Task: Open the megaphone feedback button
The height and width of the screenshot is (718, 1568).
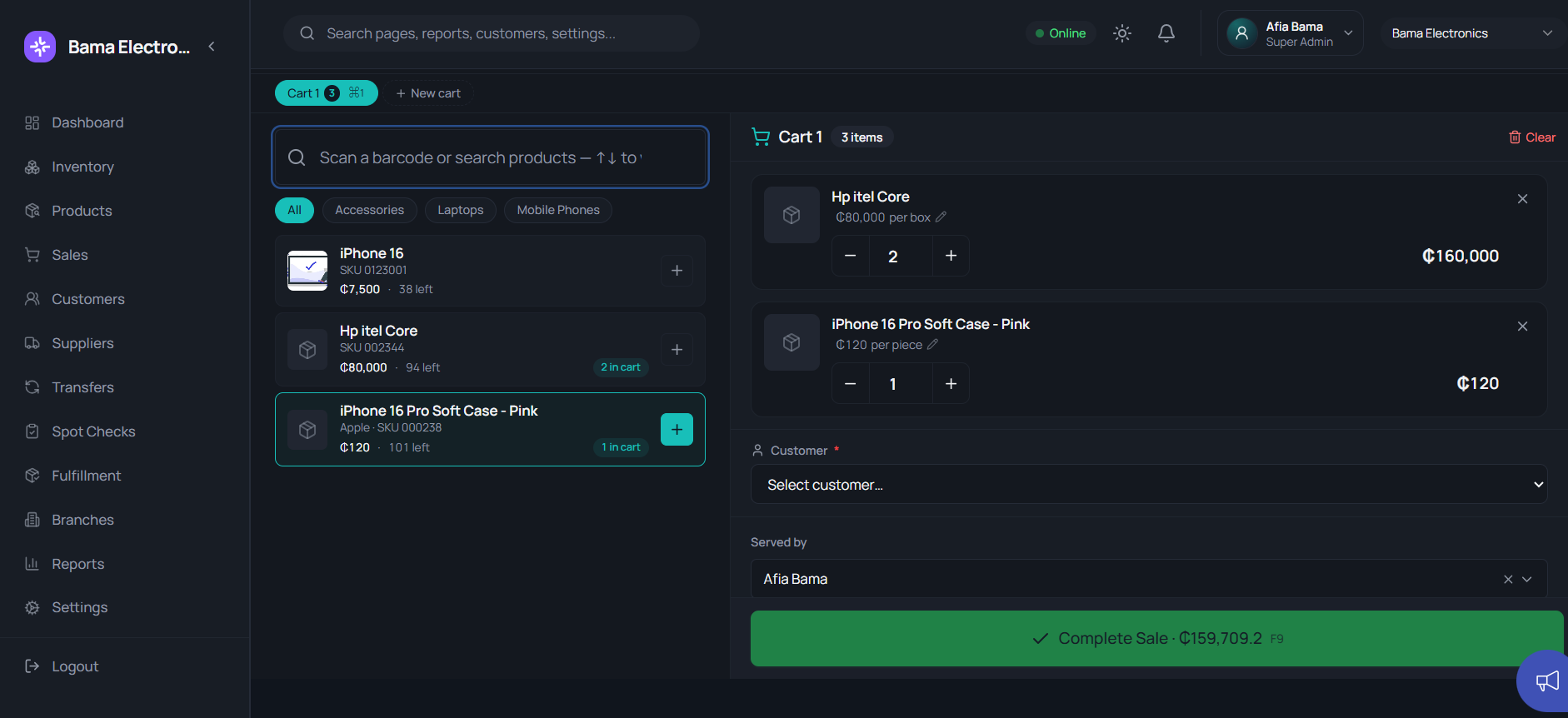Action: click(x=1546, y=681)
